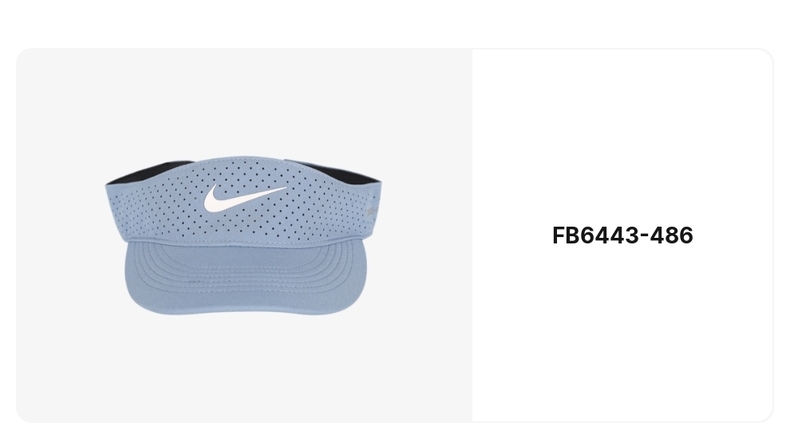The image size is (790, 423).
Task: Select the blue visor product image
Action: 243,235
